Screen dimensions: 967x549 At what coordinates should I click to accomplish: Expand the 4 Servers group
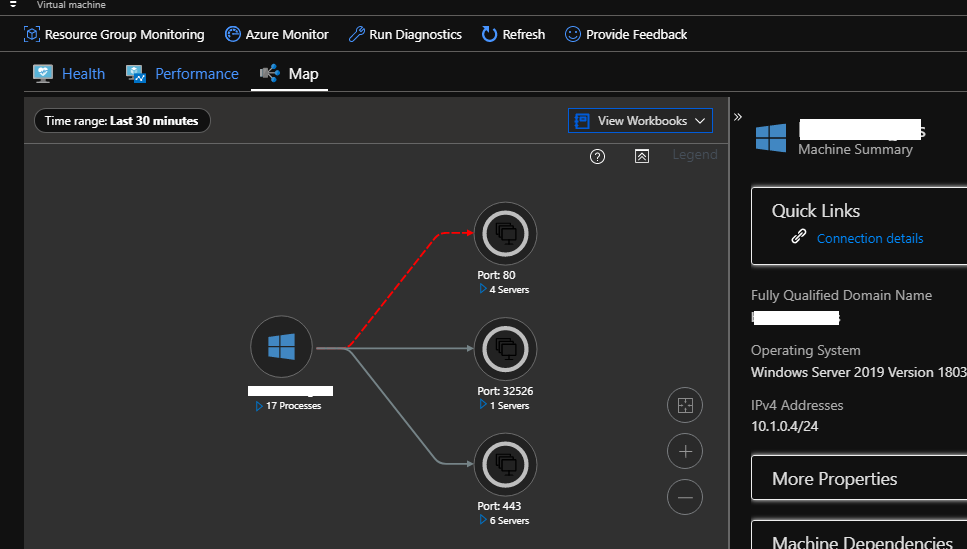[503, 290]
